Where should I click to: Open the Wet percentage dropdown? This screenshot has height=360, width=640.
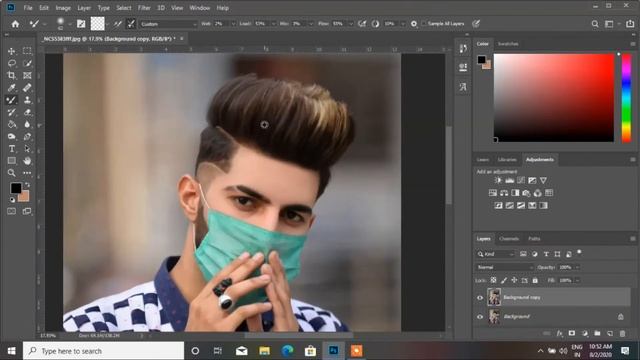233,24
